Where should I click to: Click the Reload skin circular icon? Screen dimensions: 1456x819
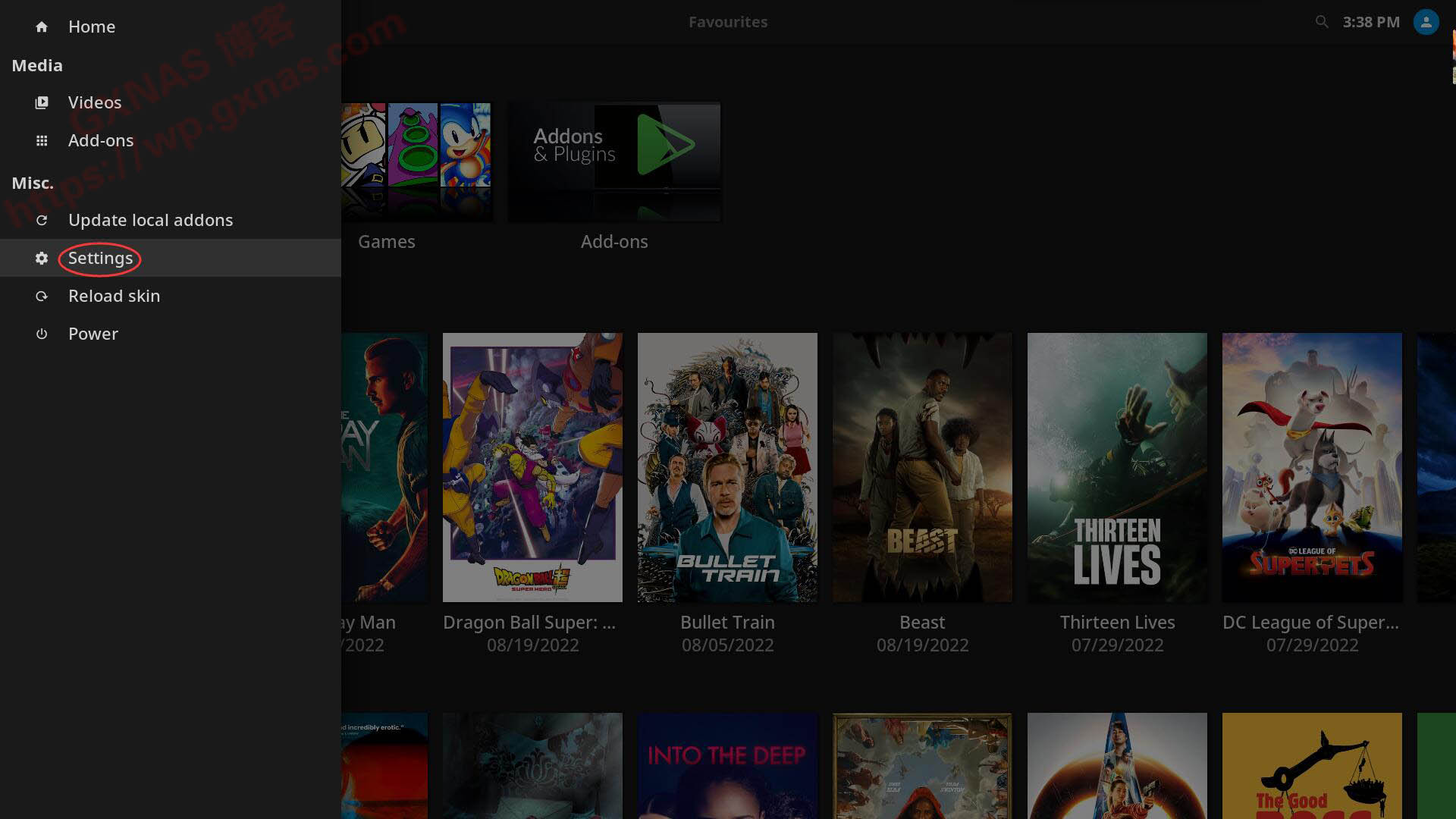pyautogui.click(x=41, y=295)
